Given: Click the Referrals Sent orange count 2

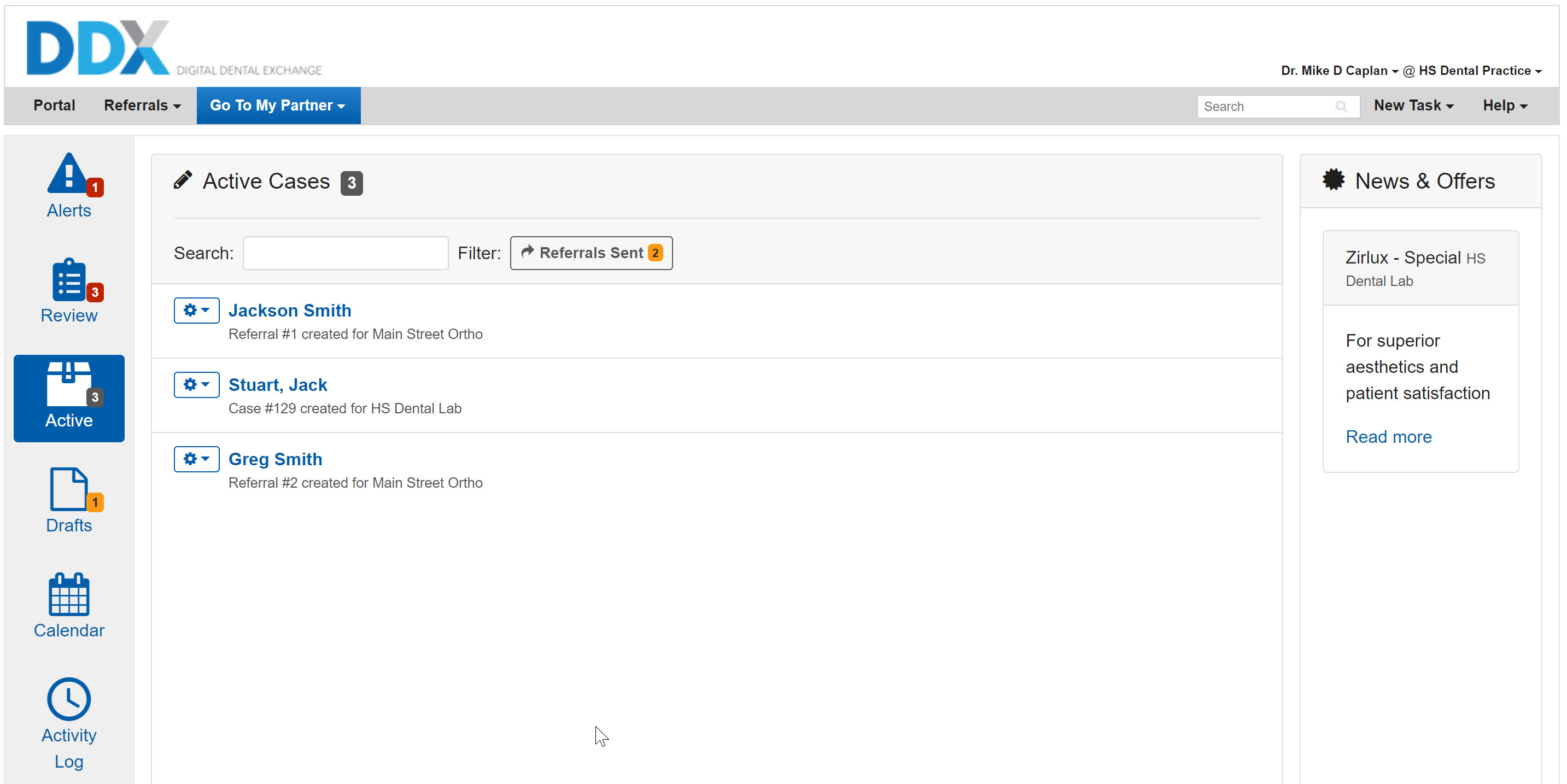Looking at the screenshot, I should click(655, 253).
